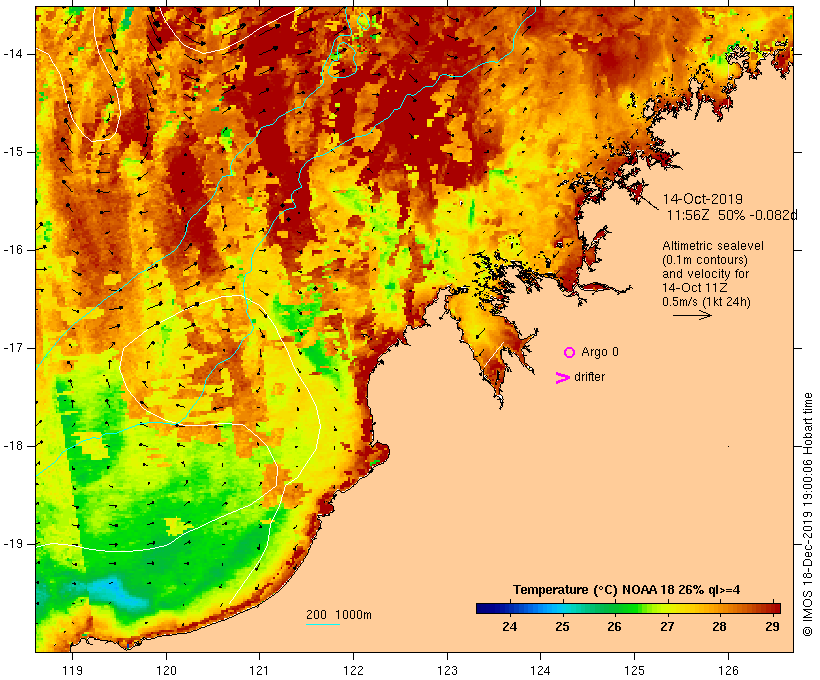Click the magenta Argo circle marker in the legend
Image resolution: width=820 pixels, height=680 pixels.
point(570,353)
